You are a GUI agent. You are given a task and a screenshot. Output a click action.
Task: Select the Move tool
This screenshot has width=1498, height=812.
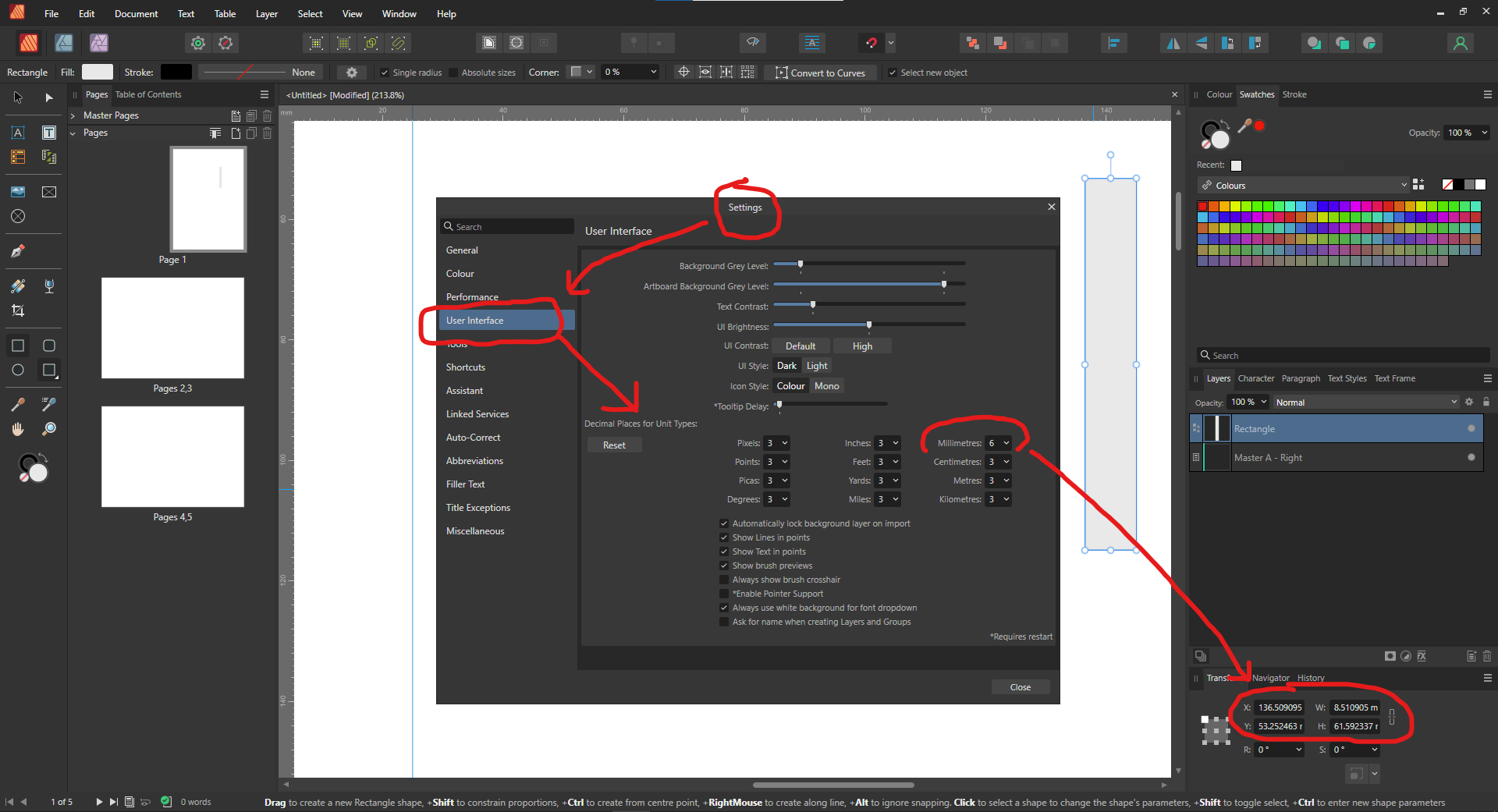click(x=18, y=98)
